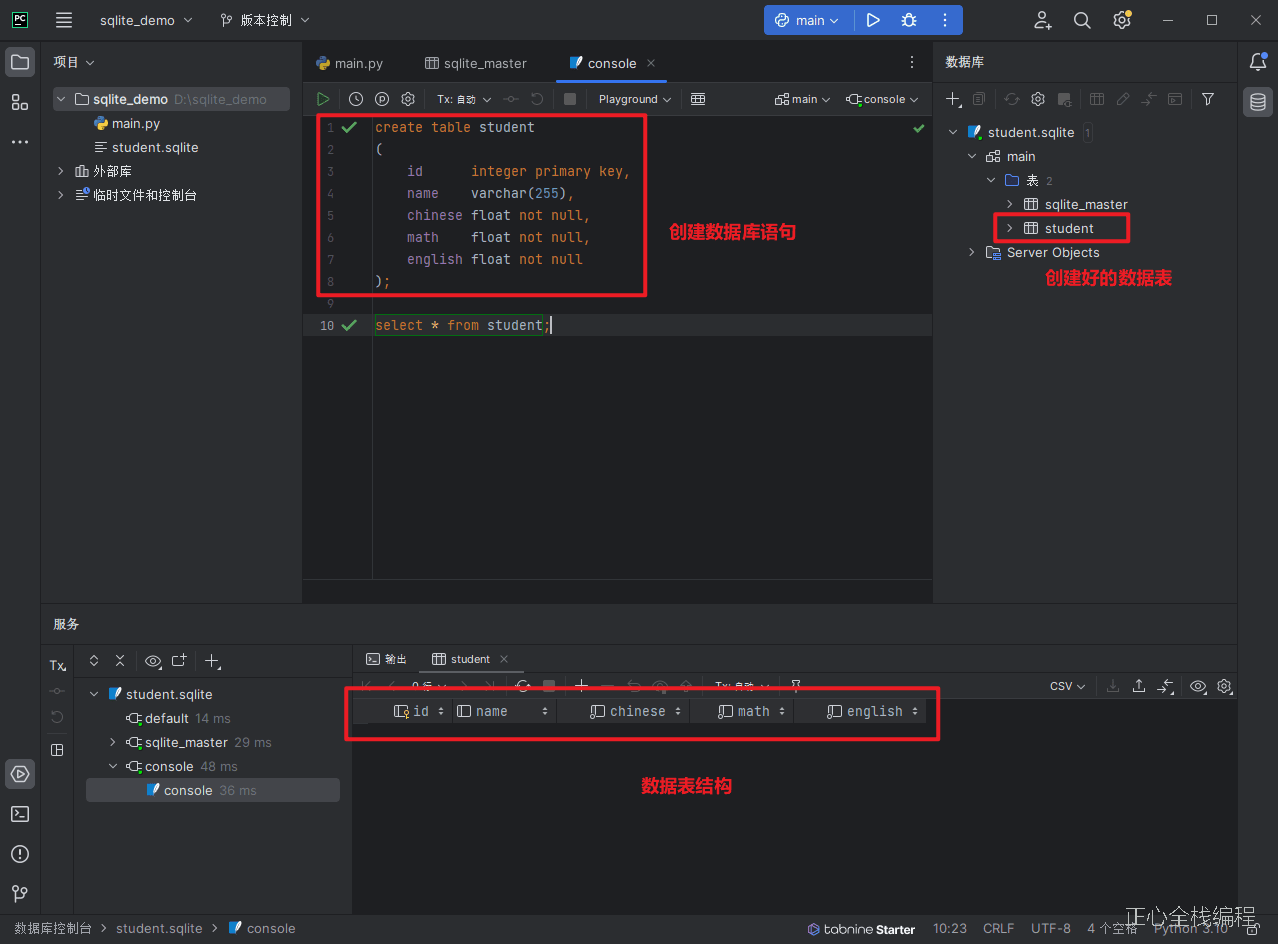Open the main schema dropdown in editor toolbar

[x=803, y=99]
